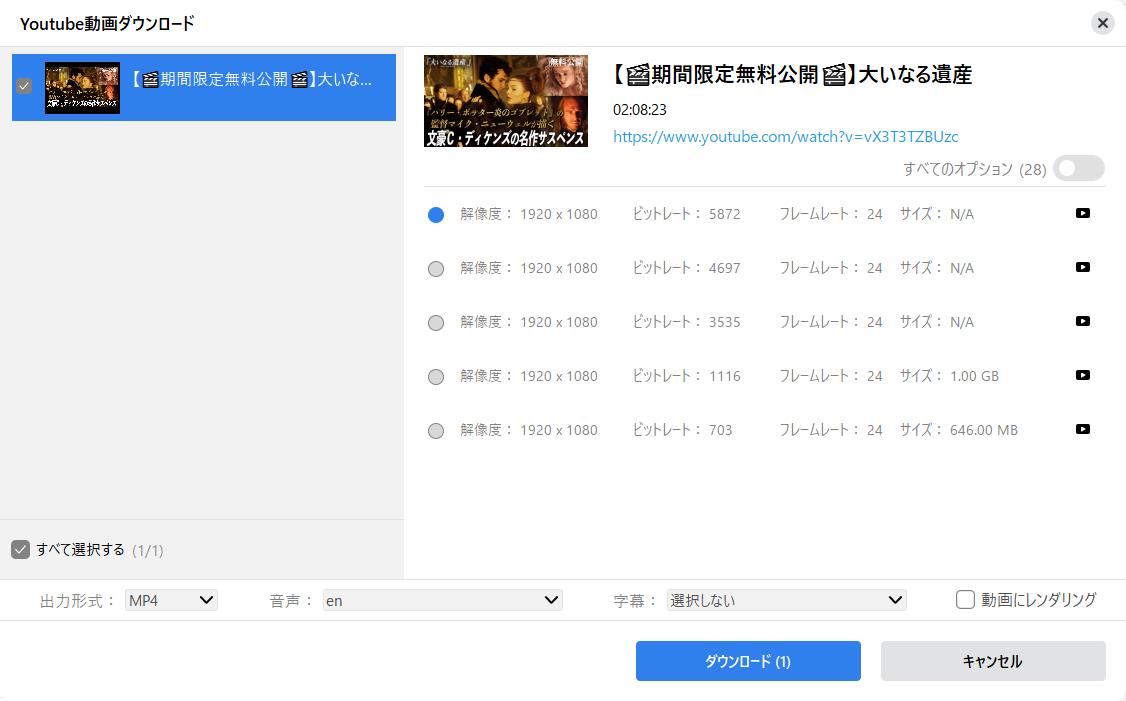Uncheck the video item checkbox in list
This screenshot has width=1126, height=701.
tap(25, 87)
